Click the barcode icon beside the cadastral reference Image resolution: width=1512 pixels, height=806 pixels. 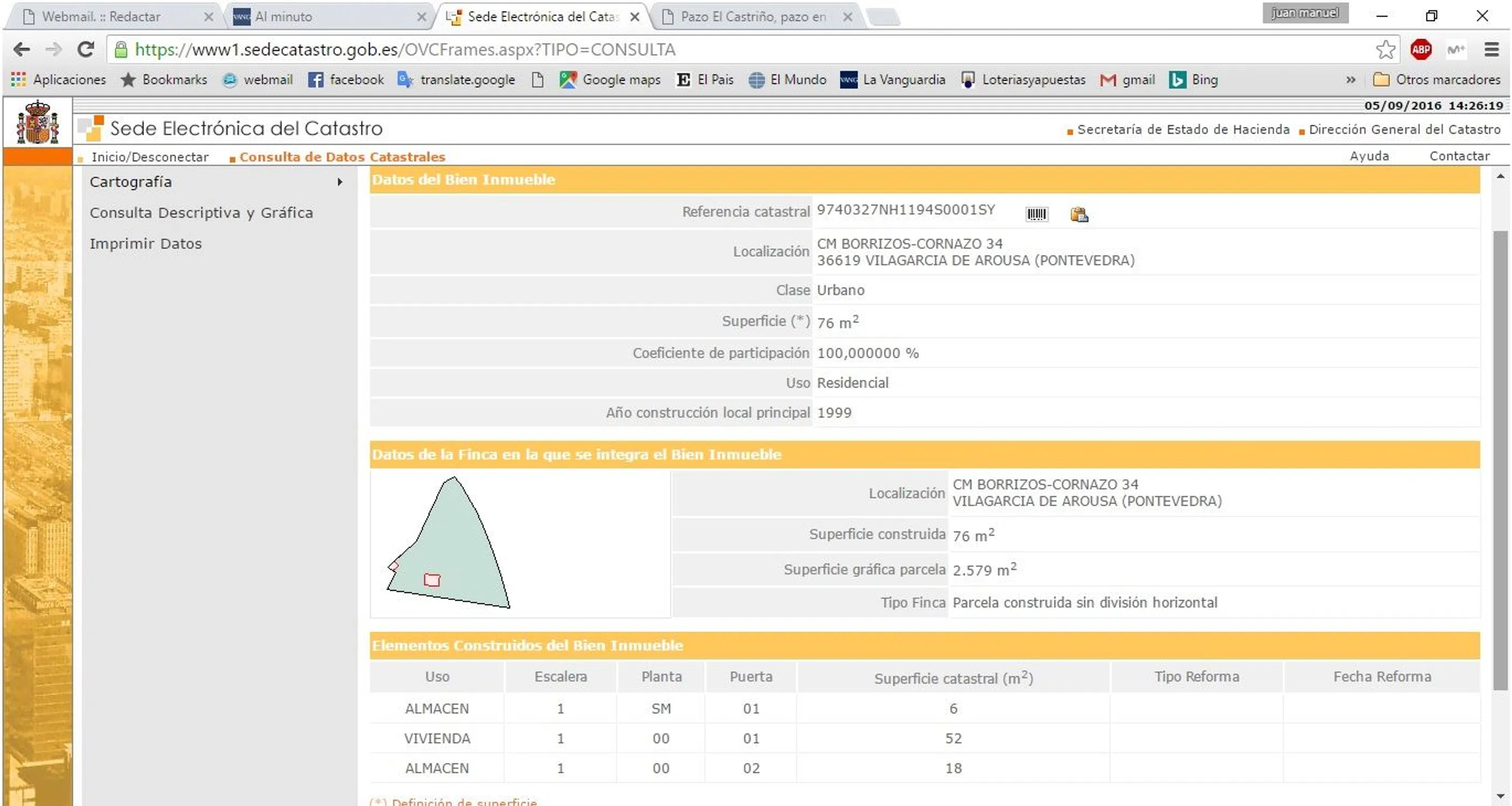[x=1036, y=214]
